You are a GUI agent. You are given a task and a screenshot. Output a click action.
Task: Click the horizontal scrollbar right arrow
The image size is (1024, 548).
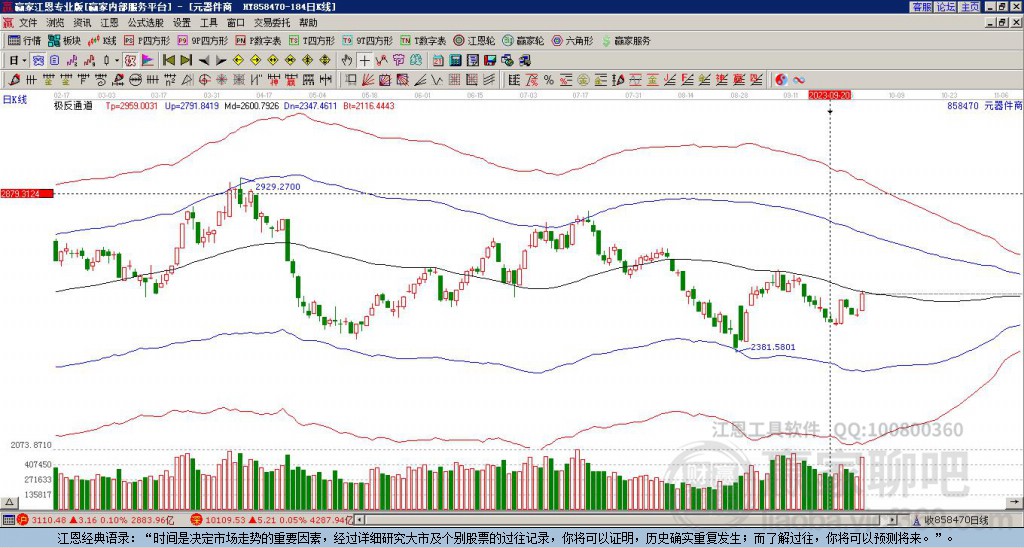(x=893, y=520)
